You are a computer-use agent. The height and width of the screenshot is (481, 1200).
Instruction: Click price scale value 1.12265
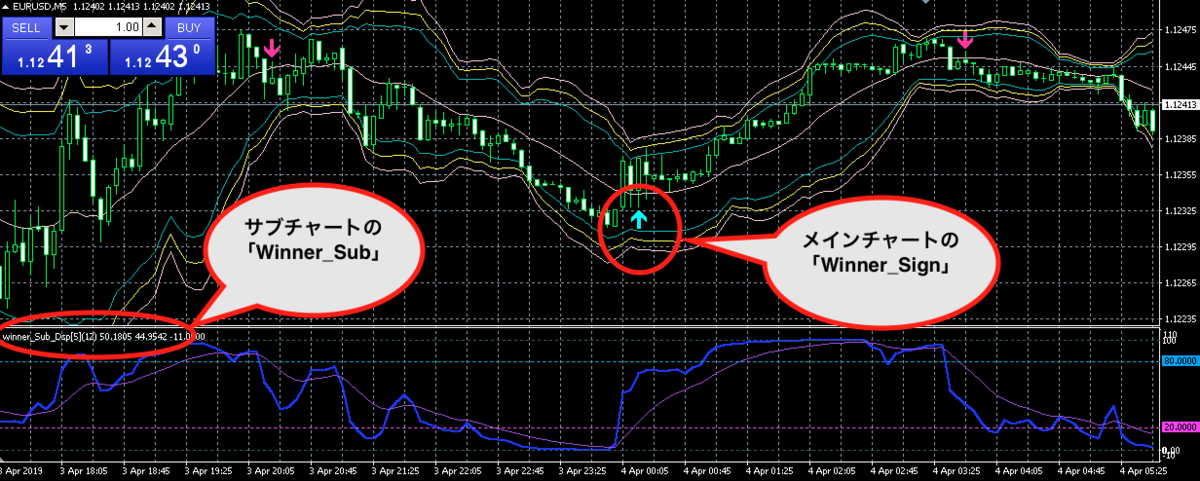pos(1181,283)
